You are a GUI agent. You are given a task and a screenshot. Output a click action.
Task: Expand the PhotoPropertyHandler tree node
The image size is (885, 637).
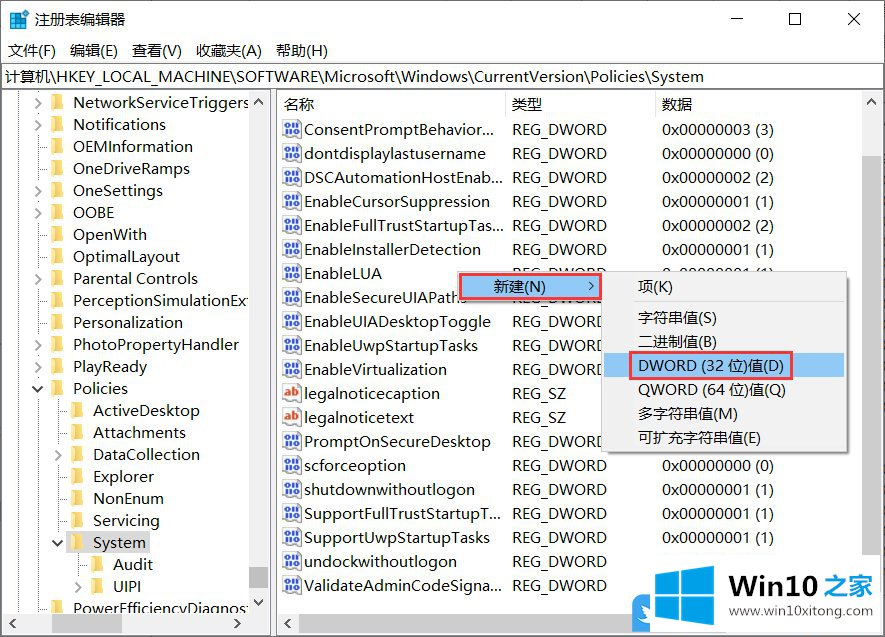click(38, 345)
